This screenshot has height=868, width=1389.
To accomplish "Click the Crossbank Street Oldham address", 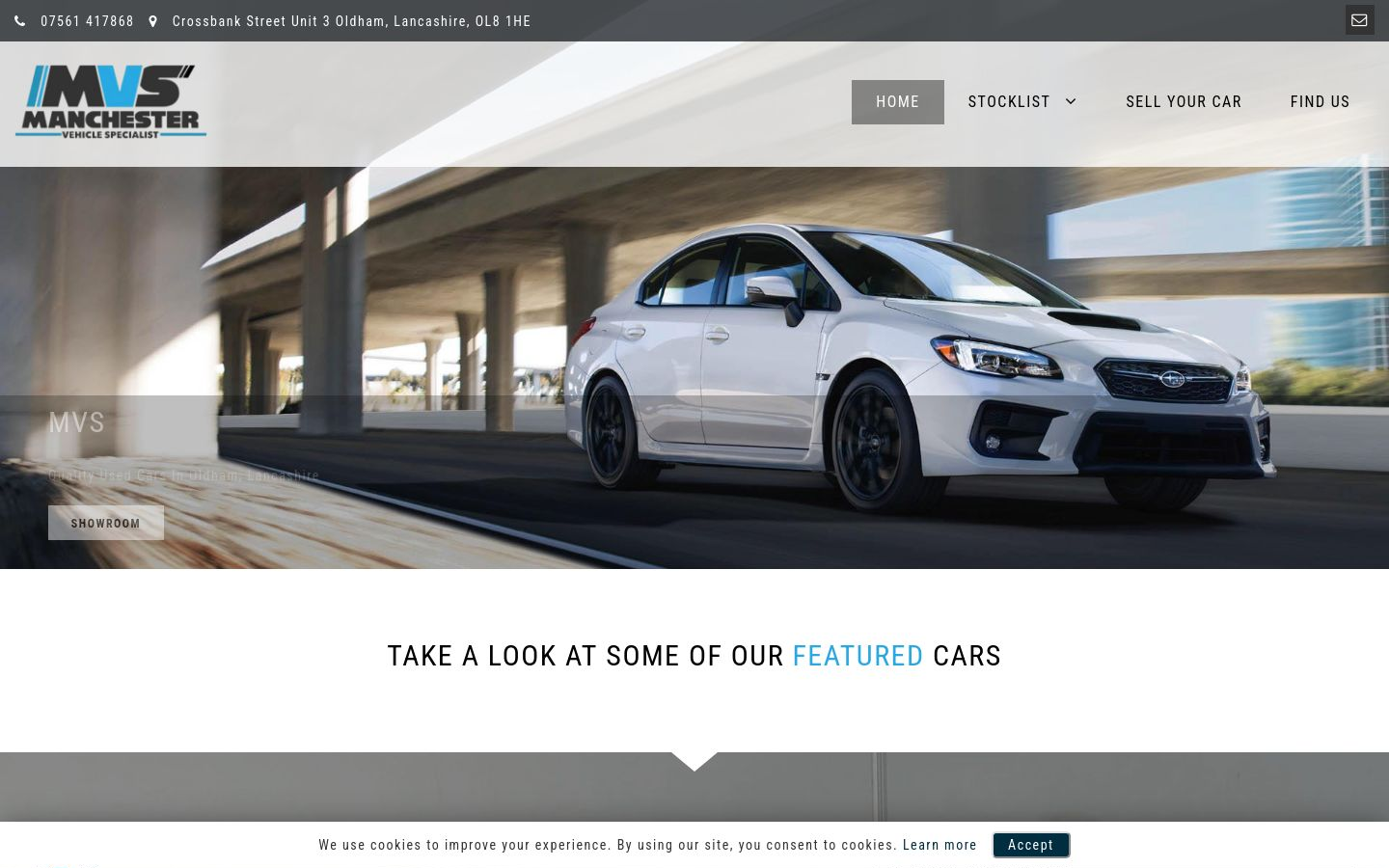I will [x=351, y=21].
